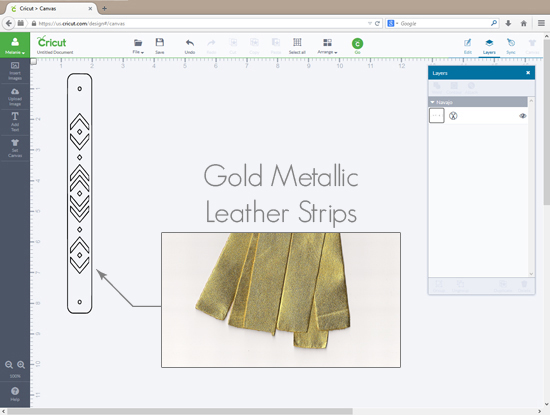The image size is (550, 415).
Task: Select the Cricut > Canvas browser tab
Action: tap(52, 8)
